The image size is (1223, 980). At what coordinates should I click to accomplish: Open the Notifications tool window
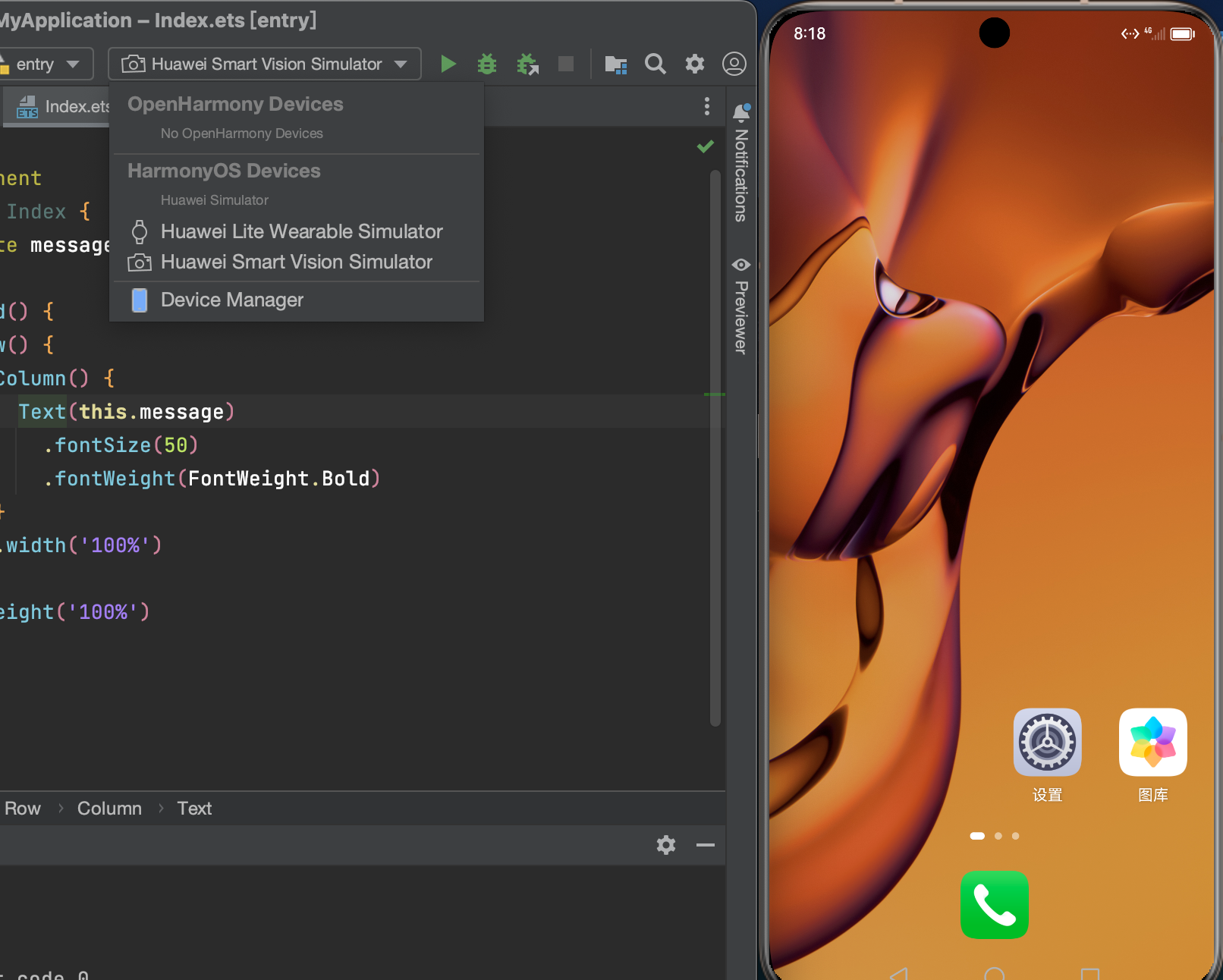click(741, 162)
